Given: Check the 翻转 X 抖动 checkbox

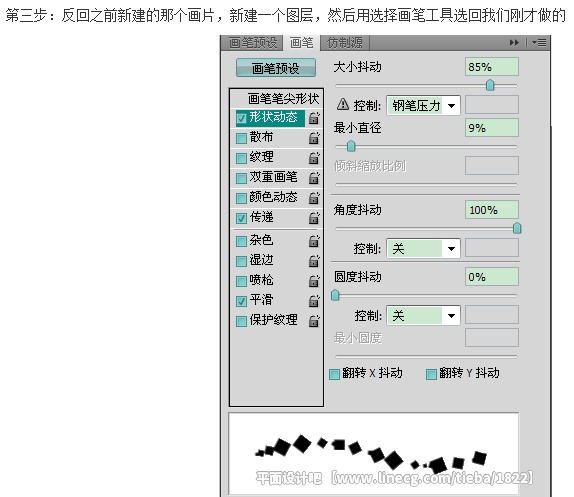Looking at the screenshot, I should click(x=334, y=374).
